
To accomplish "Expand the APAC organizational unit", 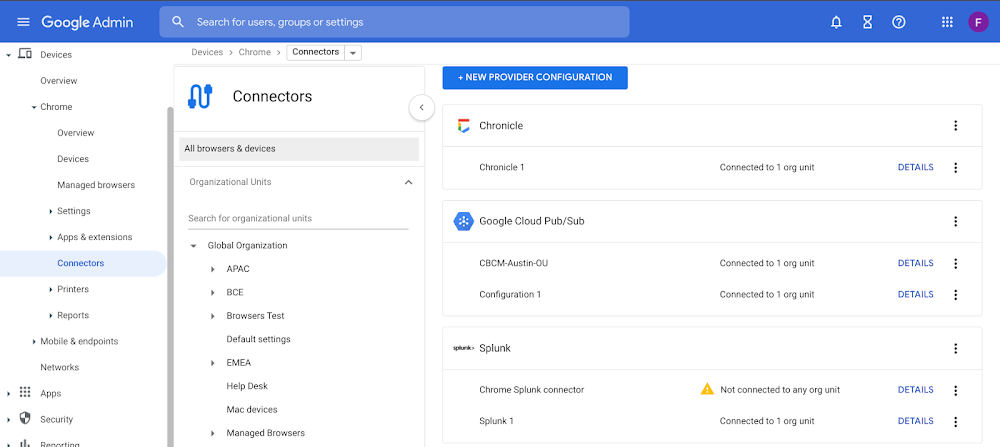I will [x=213, y=270].
